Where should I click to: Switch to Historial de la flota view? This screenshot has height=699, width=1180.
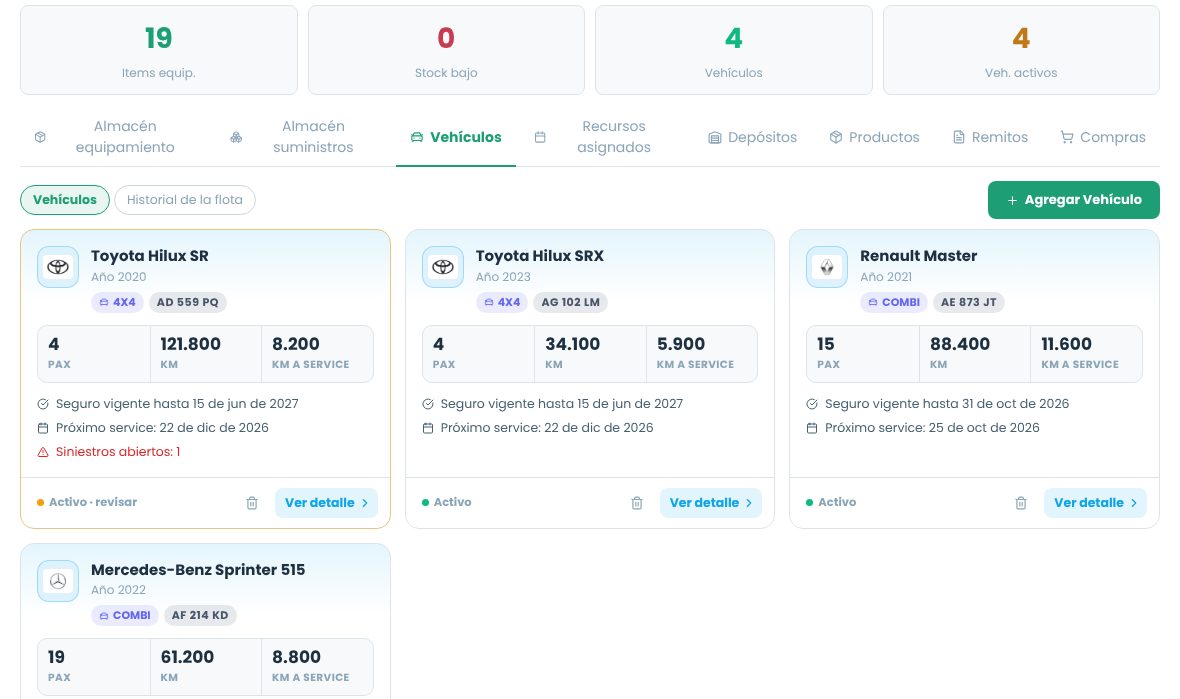[x=184, y=199]
